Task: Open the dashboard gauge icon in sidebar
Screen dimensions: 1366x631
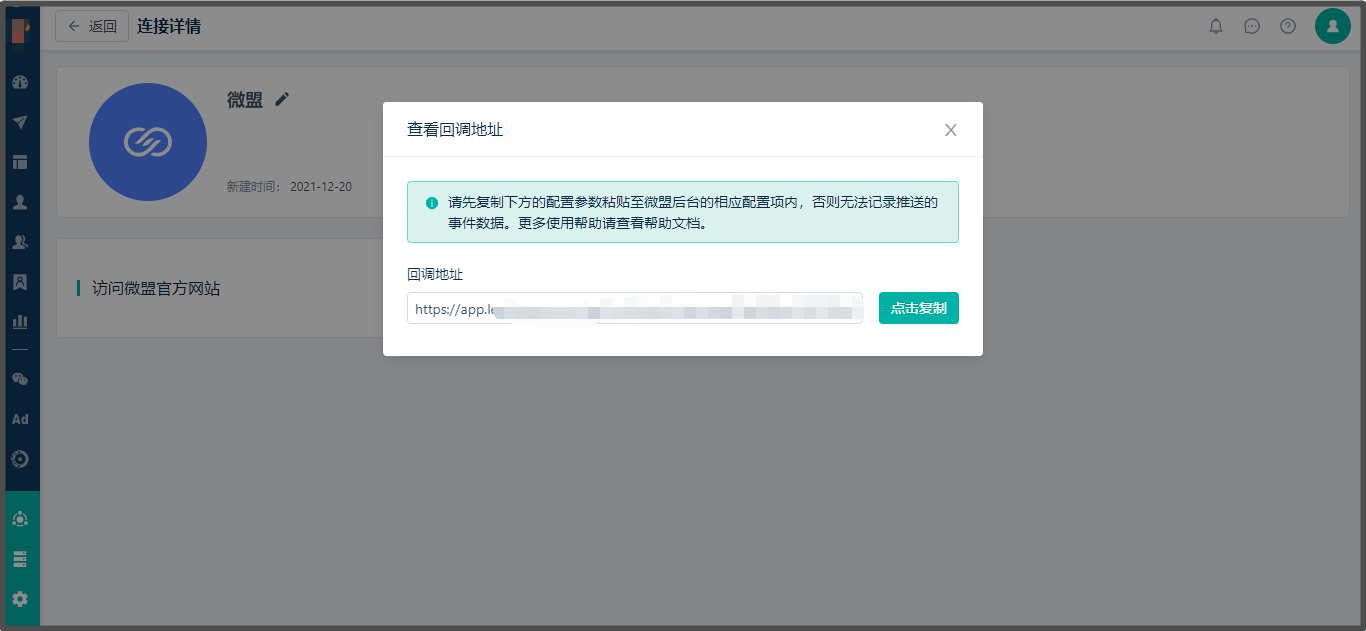Action: tap(20, 82)
